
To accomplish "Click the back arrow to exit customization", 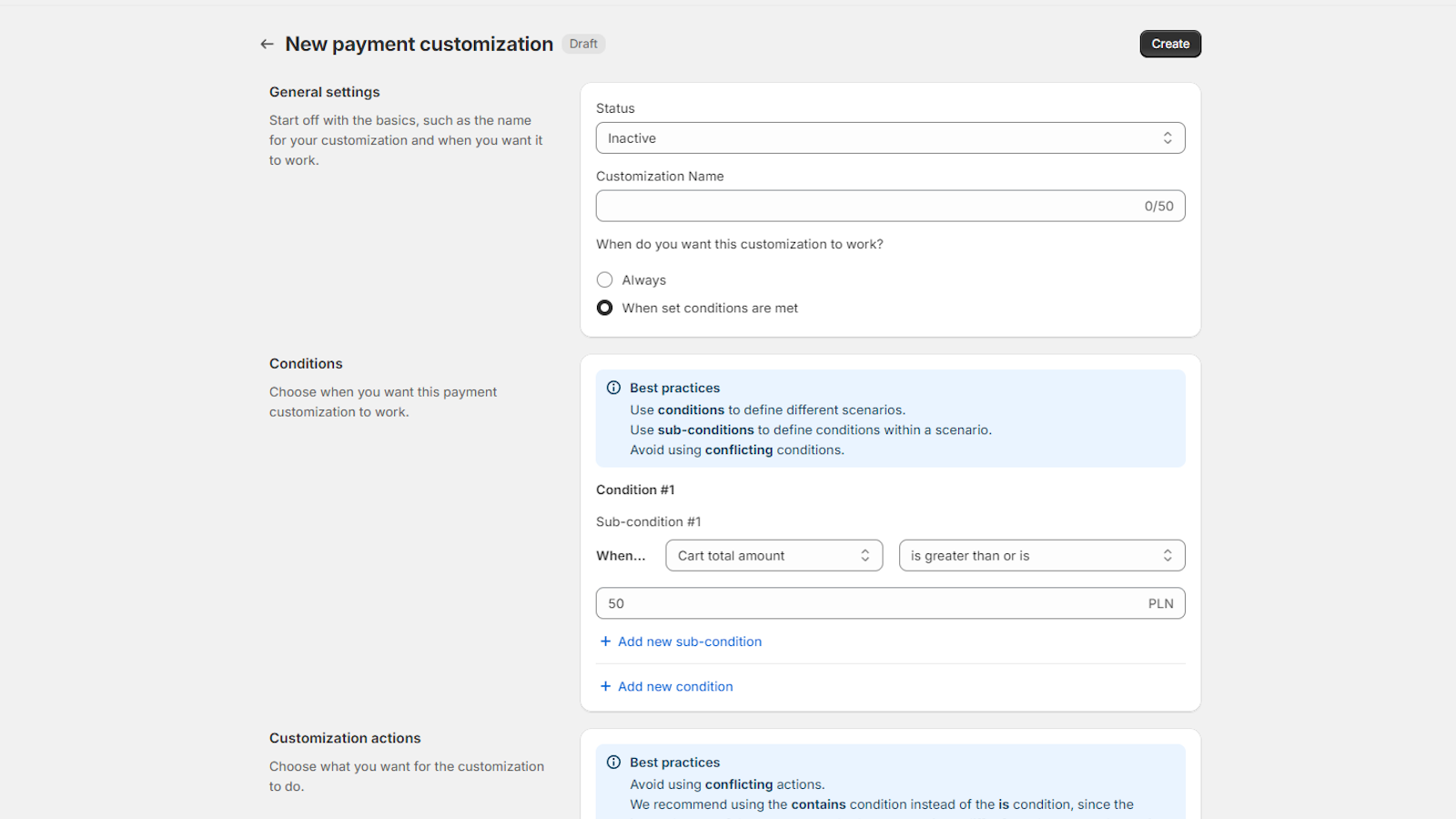I will coord(267,44).
